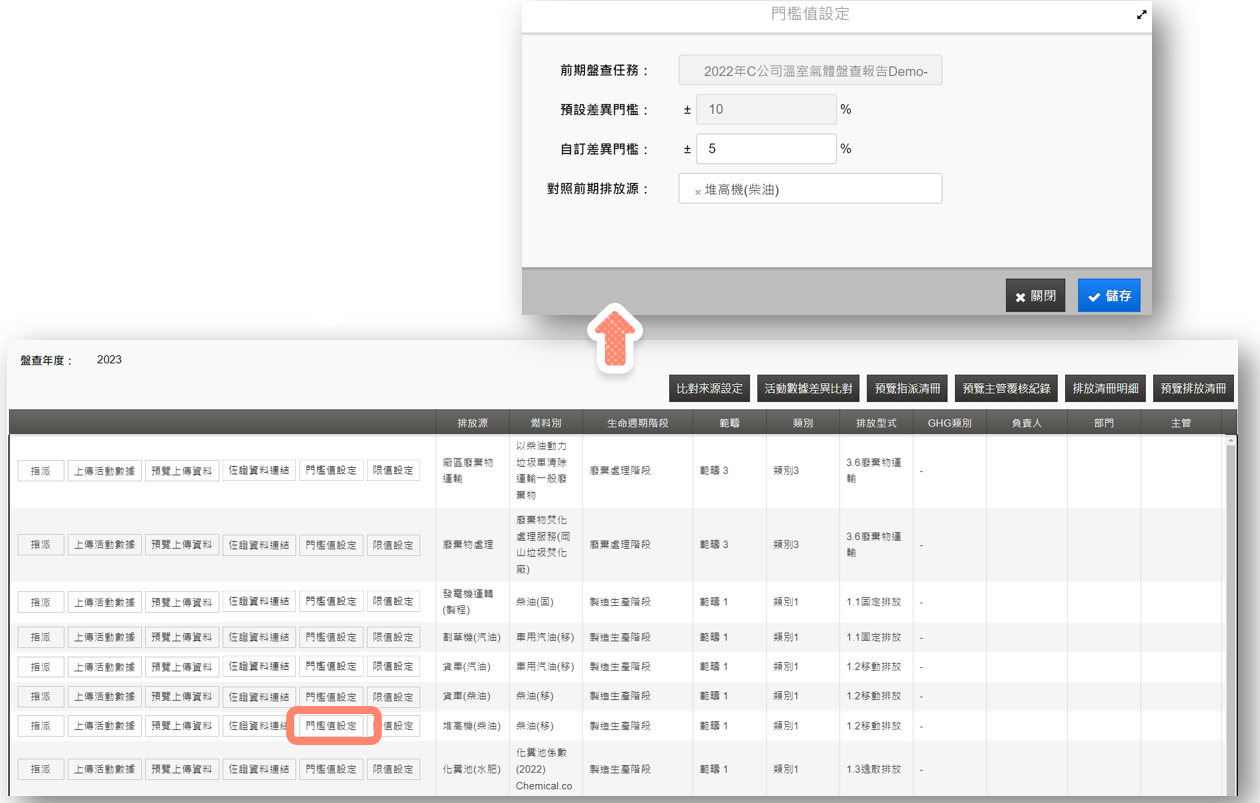This screenshot has height=803, width=1260.
Task: Click the 前期盤查任務 field
Action: (x=810, y=71)
